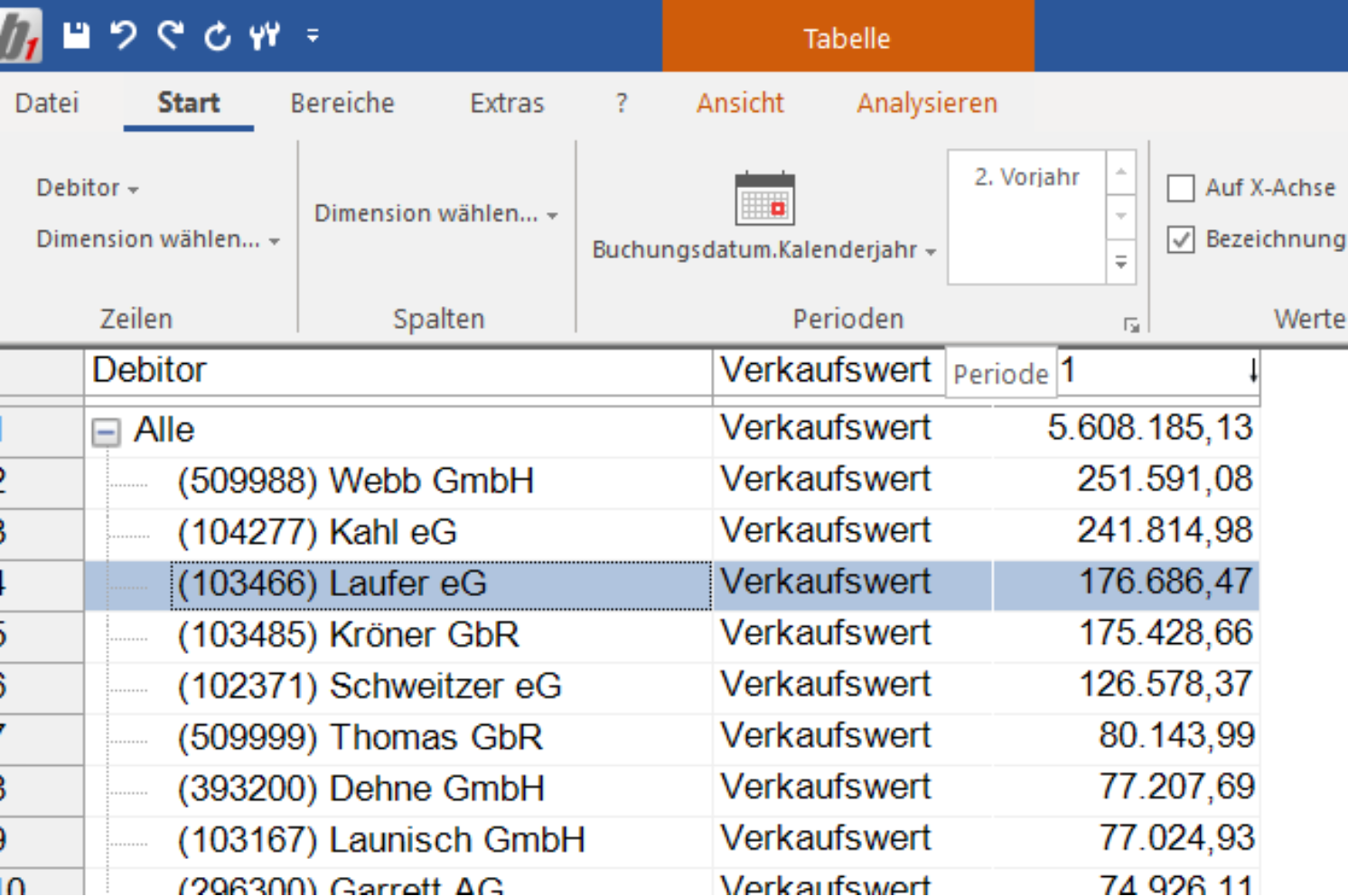1348x896 pixels.
Task: Enable the Auf X-Achse checkbox
Action: (x=1181, y=188)
